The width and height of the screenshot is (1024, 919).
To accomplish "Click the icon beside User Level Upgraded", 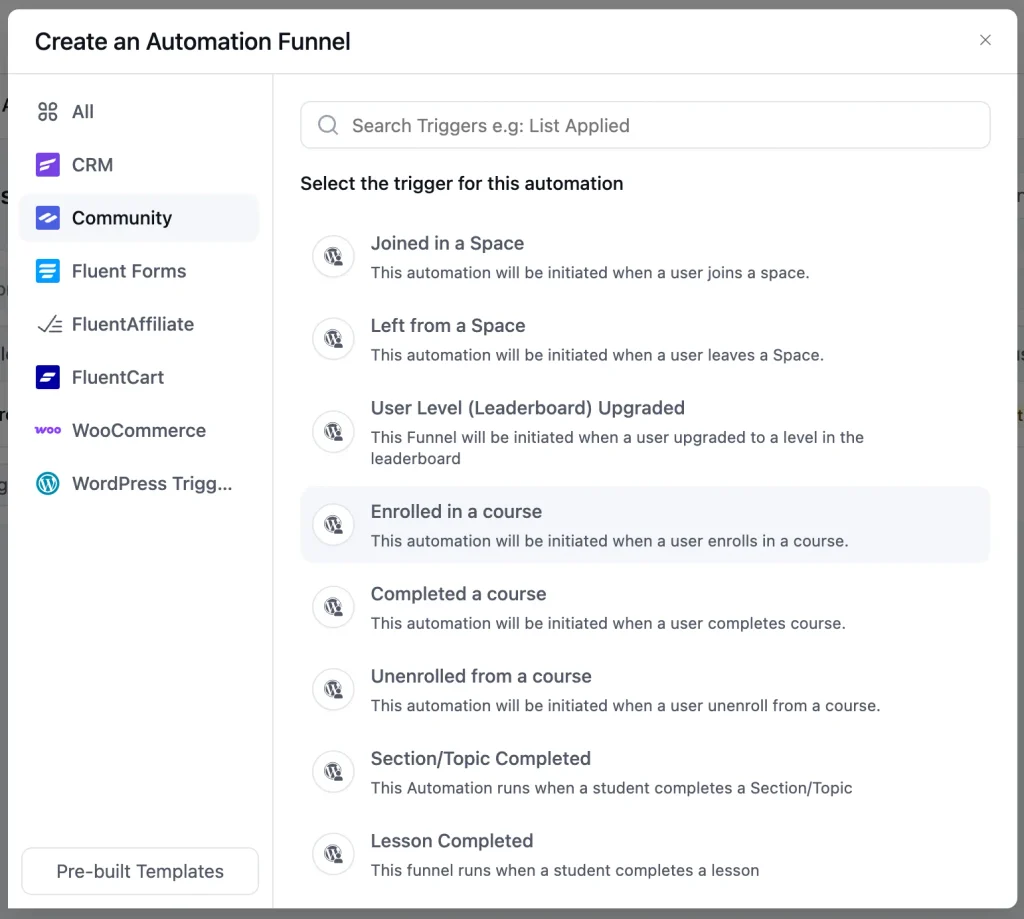I will coord(334,431).
